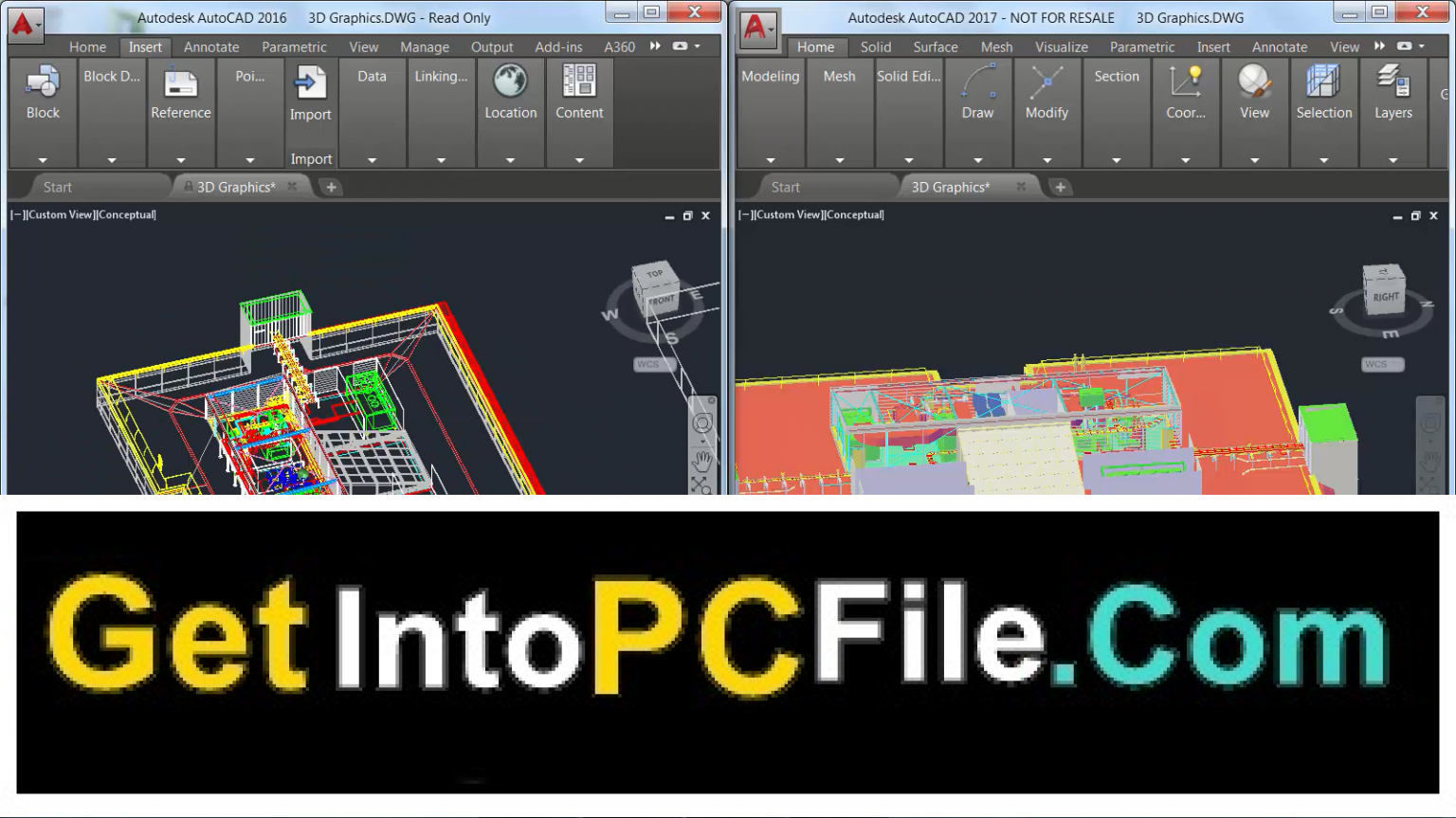The image size is (1456, 818).
Task: Open the Surface ribbon tab
Action: 936,46
